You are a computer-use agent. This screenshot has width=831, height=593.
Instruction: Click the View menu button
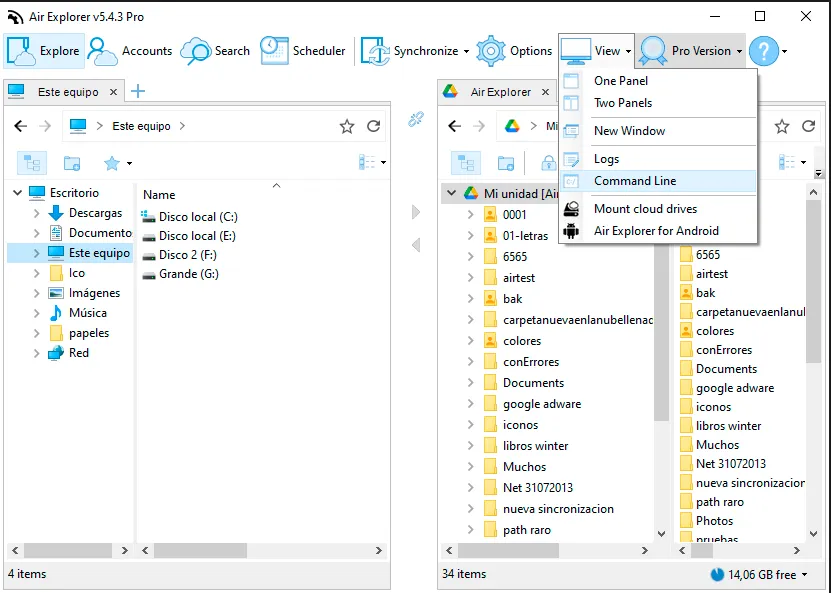click(x=596, y=51)
